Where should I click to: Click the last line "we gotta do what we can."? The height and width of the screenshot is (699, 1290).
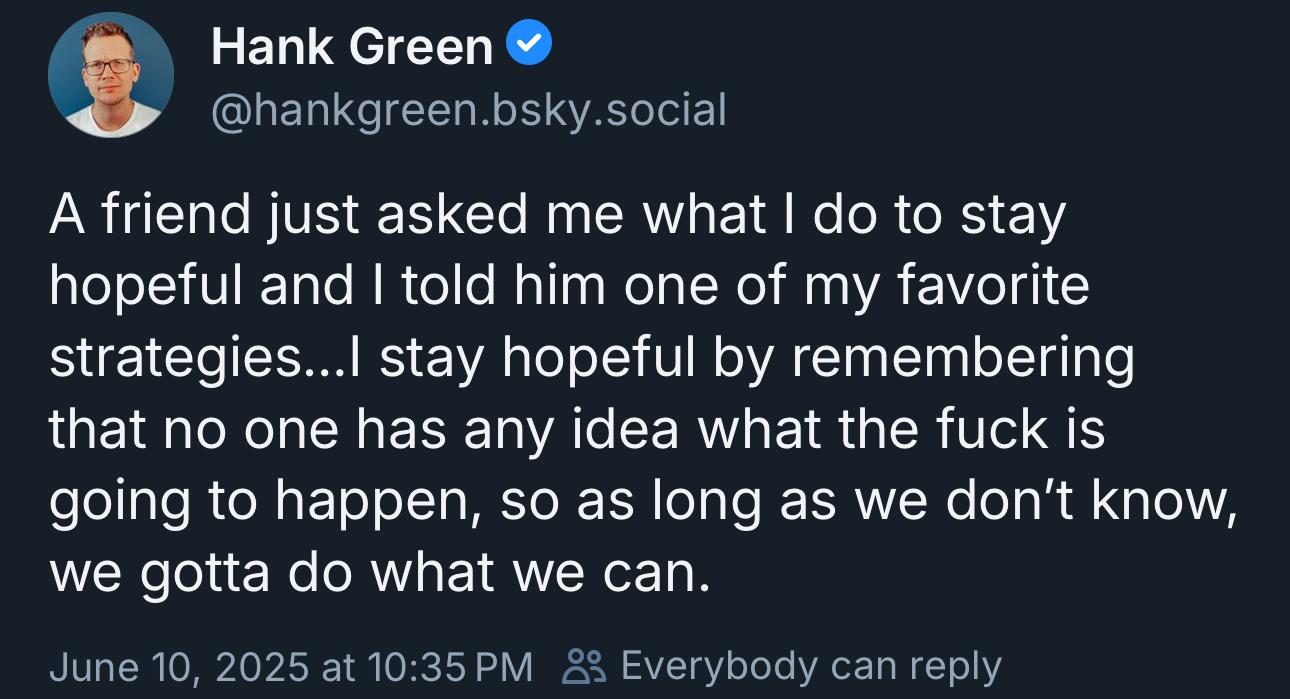pos(381,573)
